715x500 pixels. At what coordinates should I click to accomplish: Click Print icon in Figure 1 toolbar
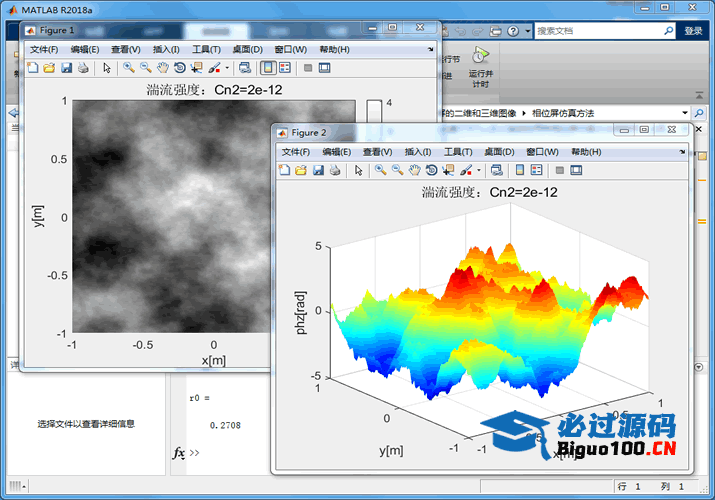tap(83, 68)
